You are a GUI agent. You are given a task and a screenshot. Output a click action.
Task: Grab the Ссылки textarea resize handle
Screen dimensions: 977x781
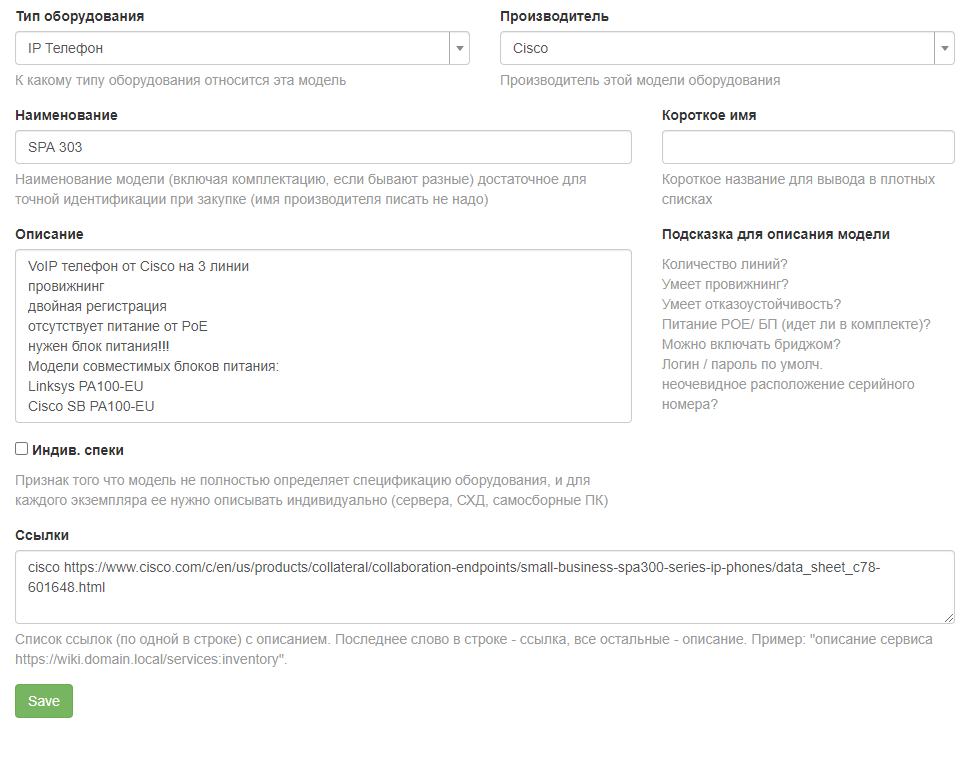948,618
